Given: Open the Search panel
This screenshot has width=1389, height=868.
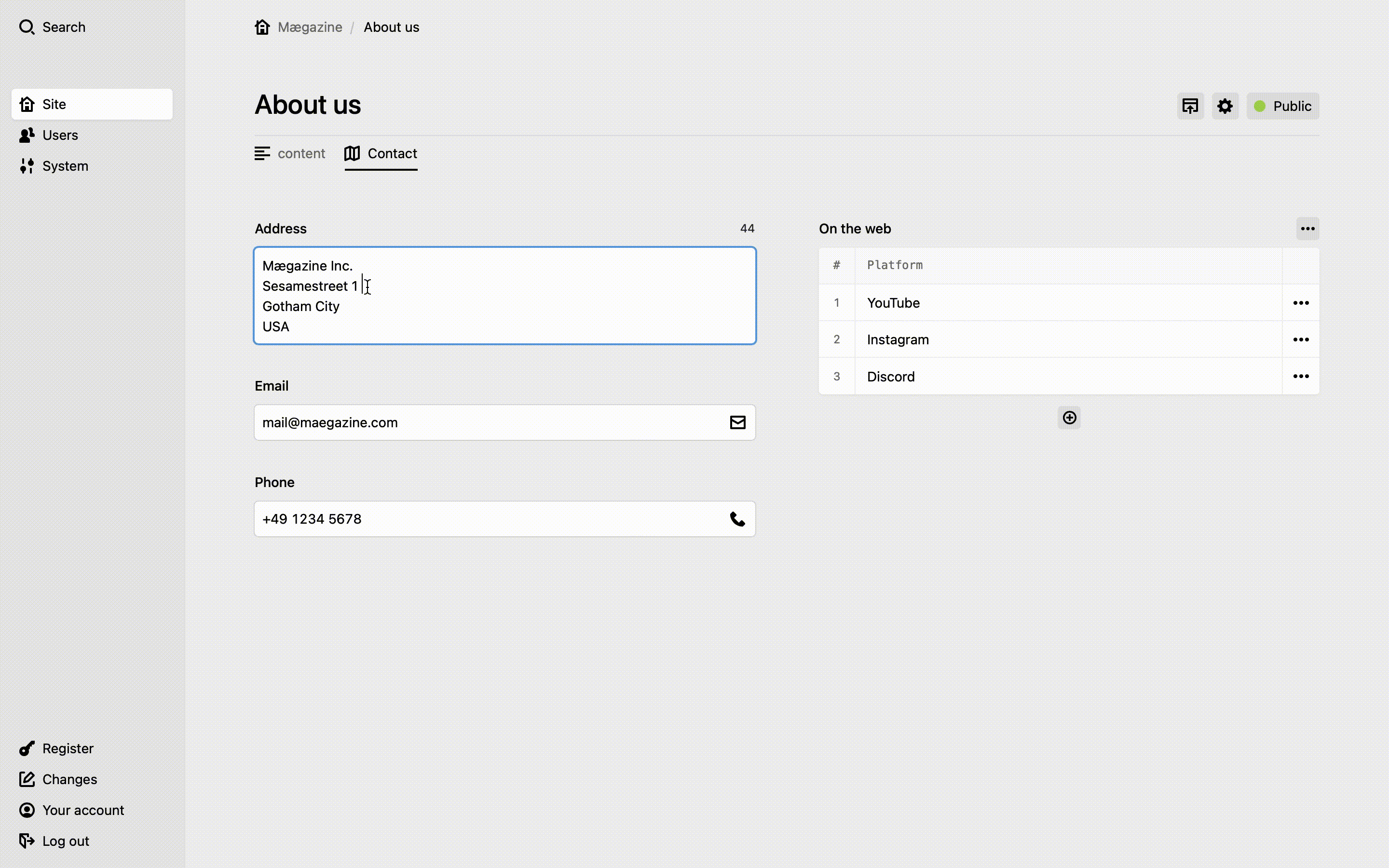Looking at the screenshot, I should [63, 27].
